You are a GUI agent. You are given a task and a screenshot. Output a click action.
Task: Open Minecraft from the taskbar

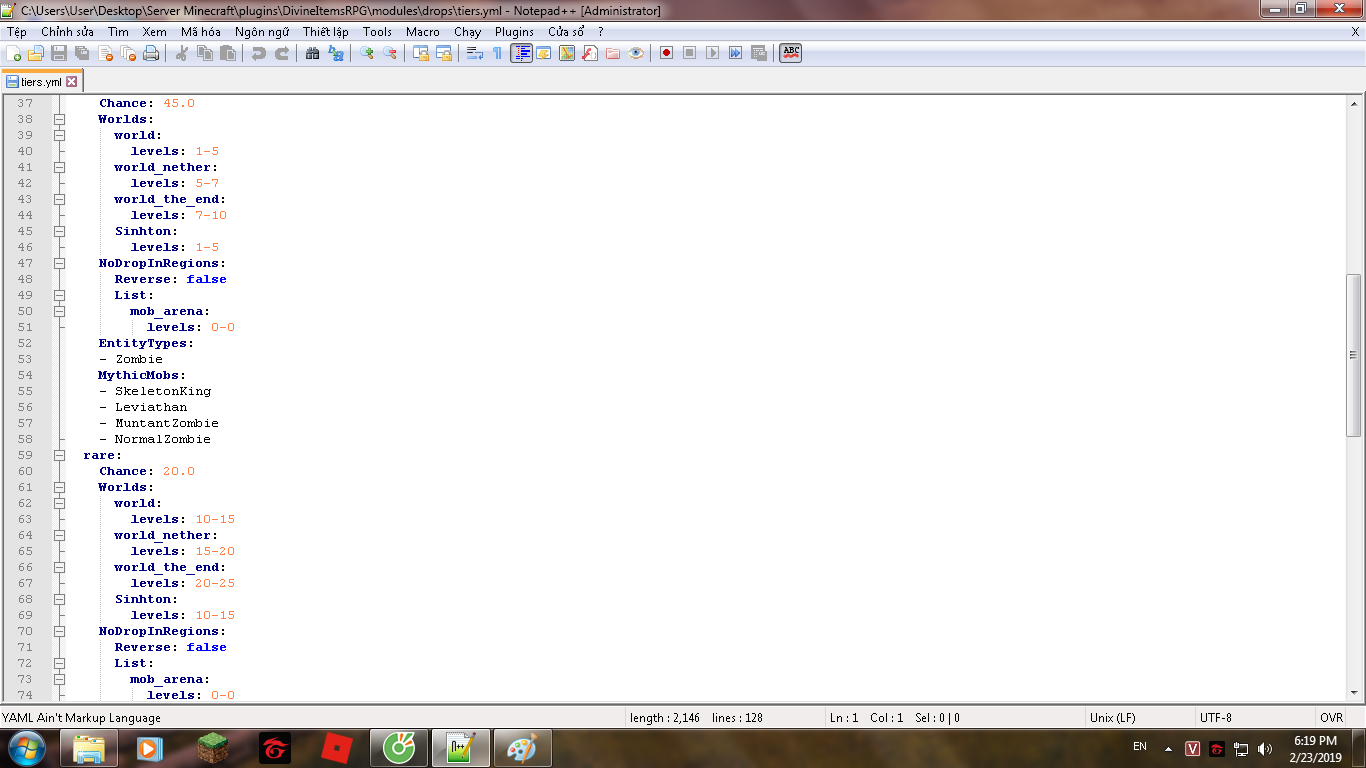[x=212, y=748]
